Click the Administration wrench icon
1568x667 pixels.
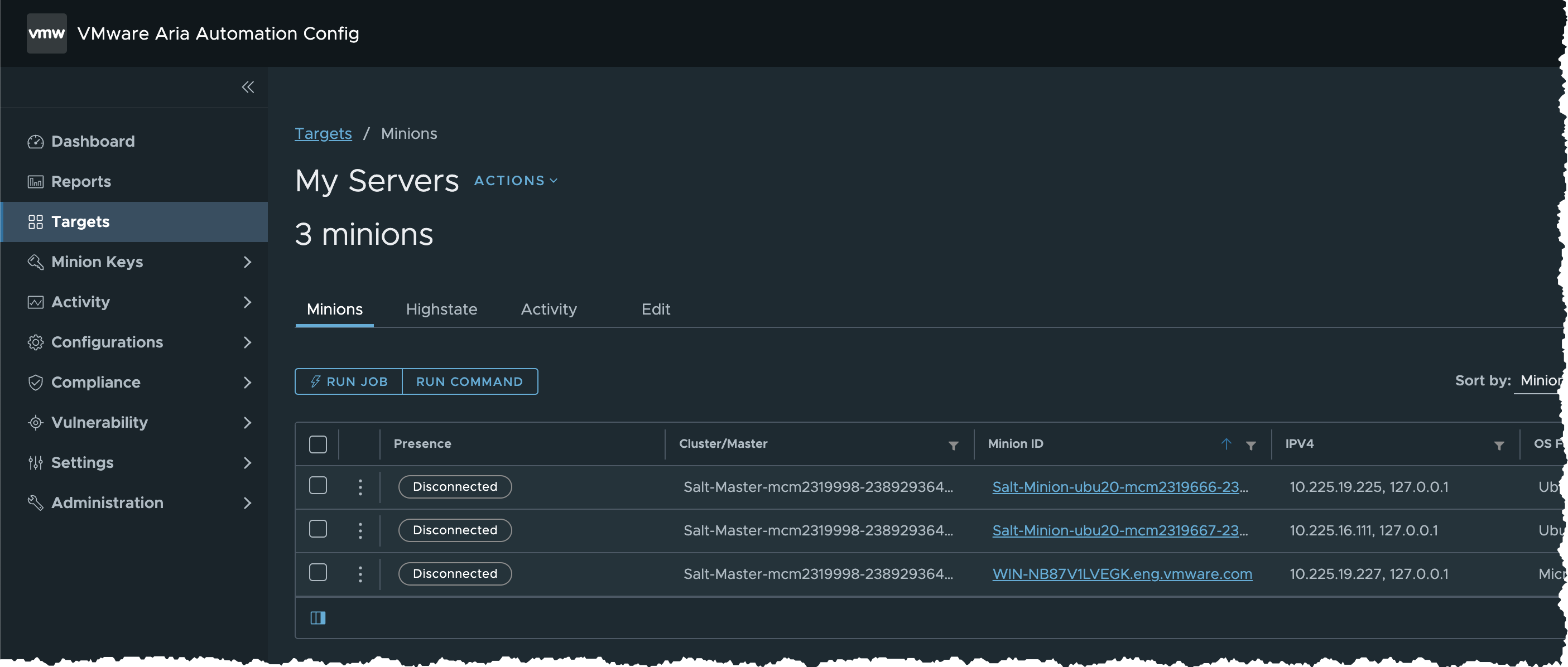[x=35, y=503]
